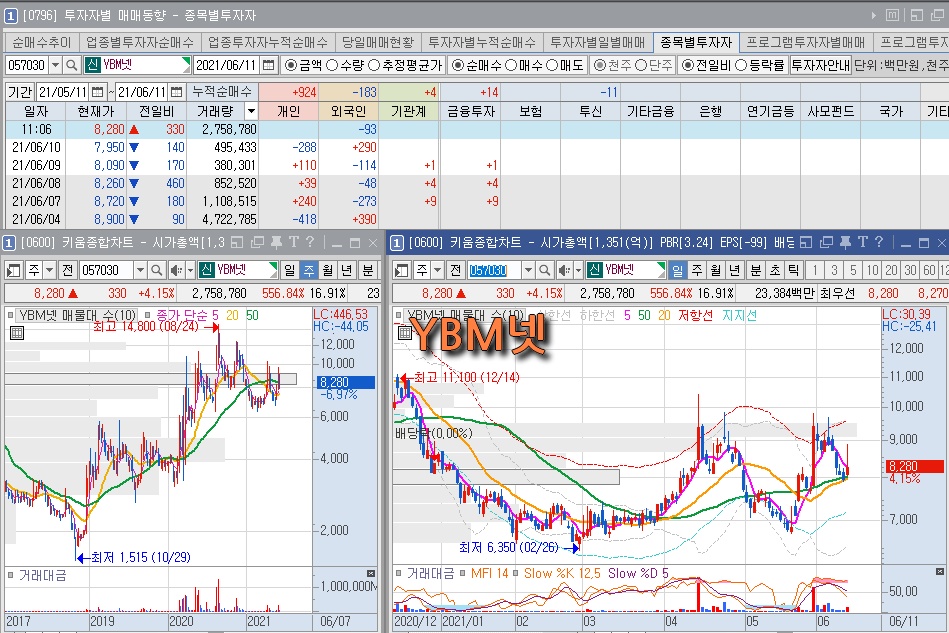Select 주 weekly period in right chart
The height and width of the screenshot is (633, 949).
coord(697,270)
